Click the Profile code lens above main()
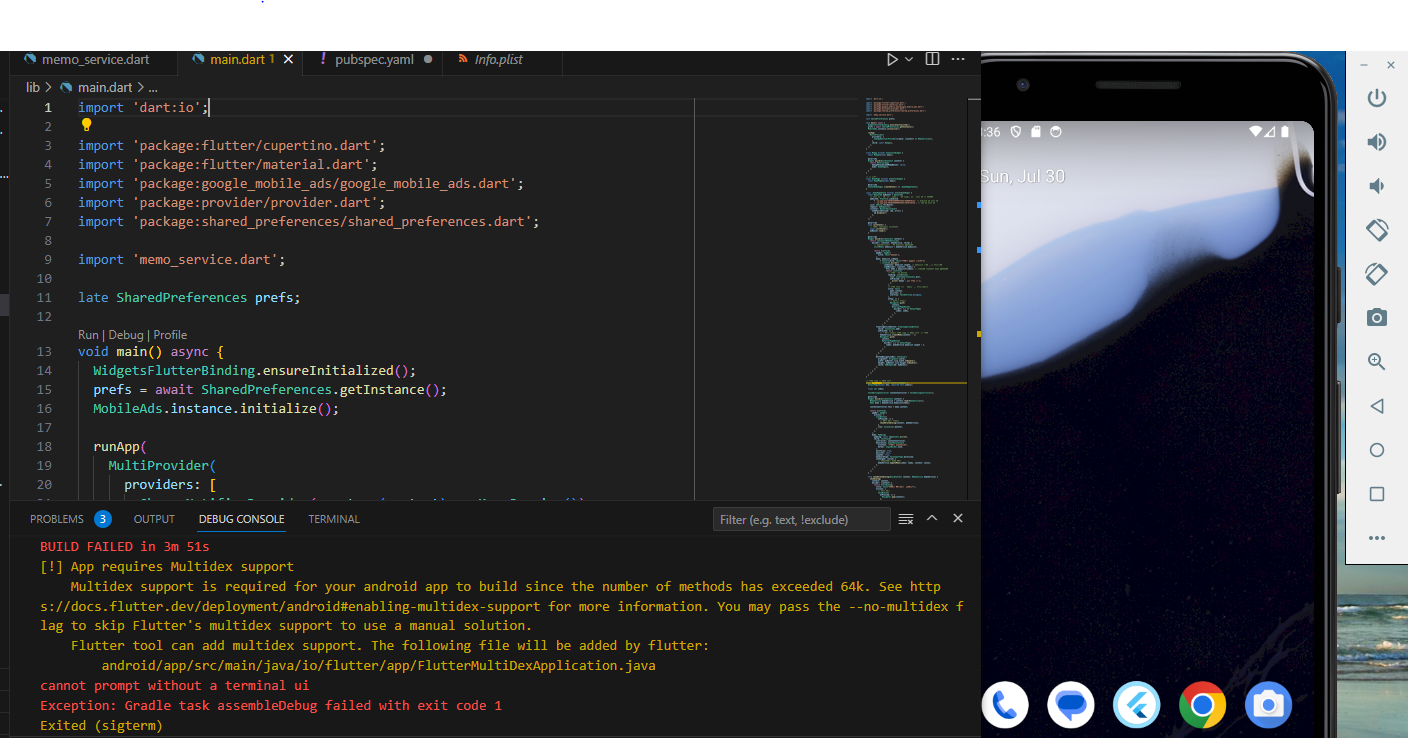 point(170,335)
